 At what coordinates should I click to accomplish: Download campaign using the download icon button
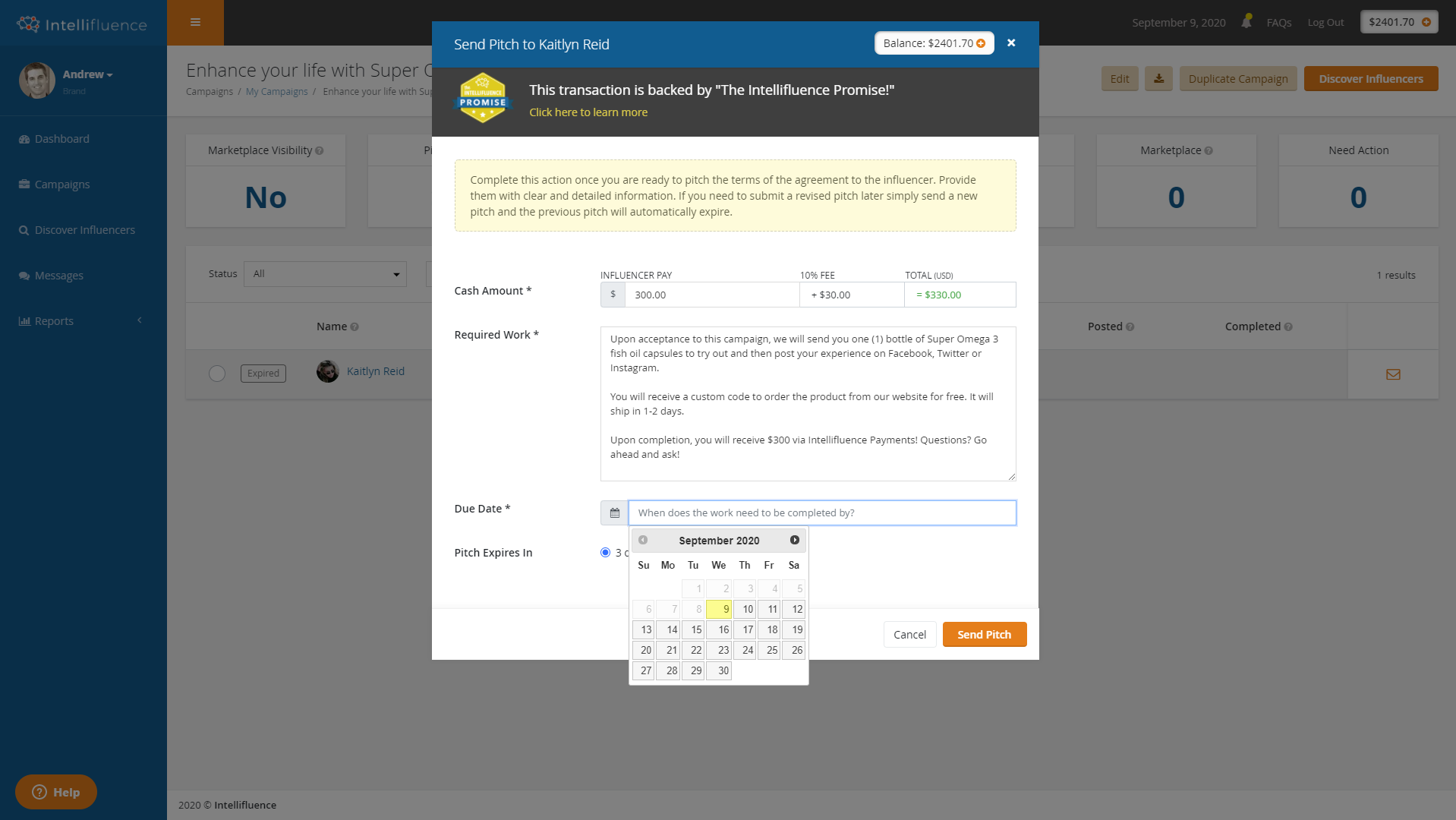pos(1158,79)
